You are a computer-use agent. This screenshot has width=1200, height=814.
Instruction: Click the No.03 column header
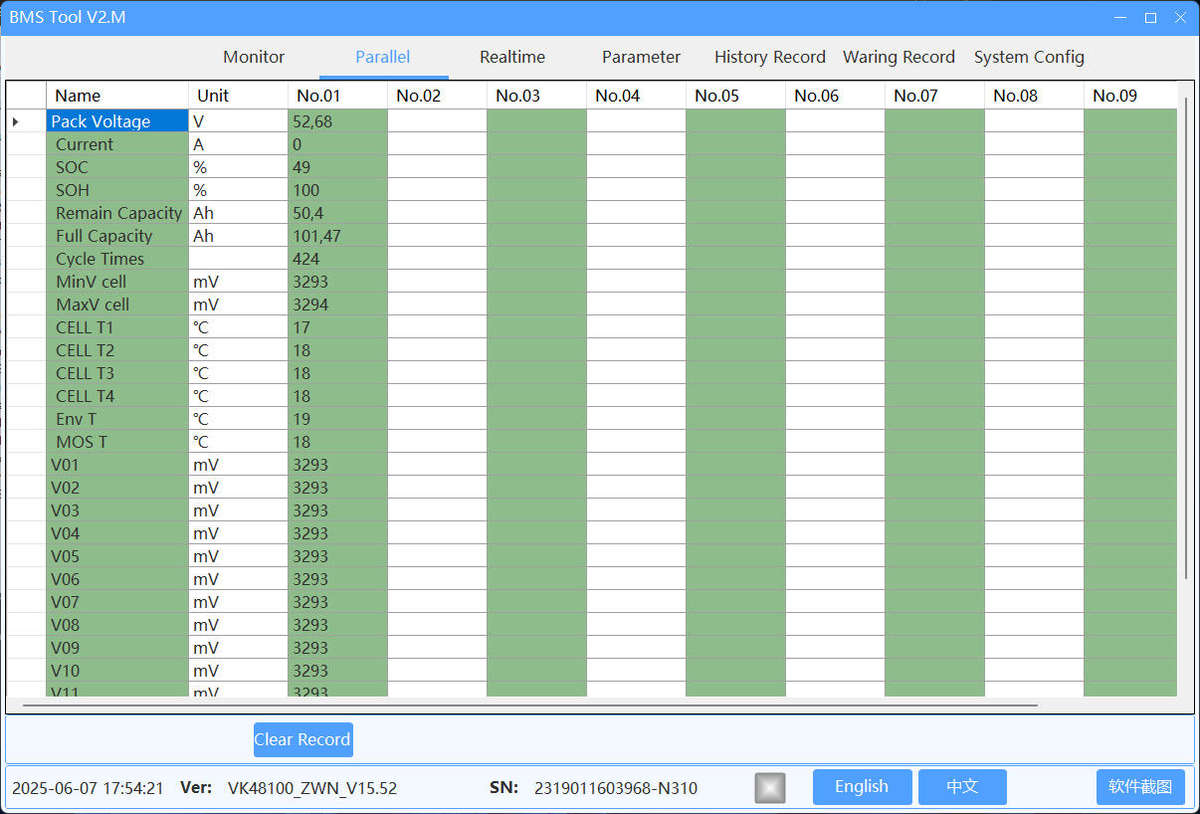point(536,95)
